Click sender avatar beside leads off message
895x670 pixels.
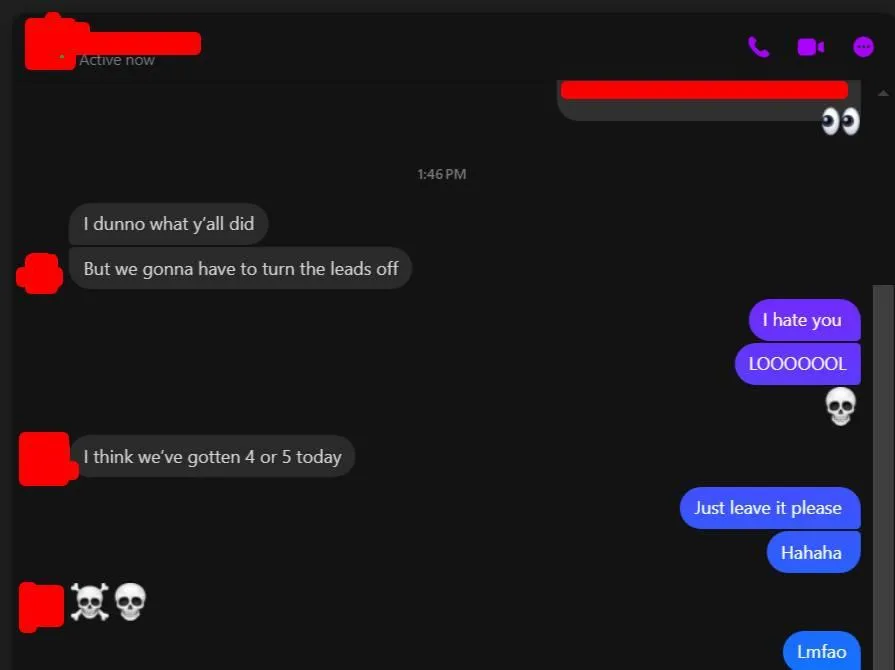click(39, 273)
